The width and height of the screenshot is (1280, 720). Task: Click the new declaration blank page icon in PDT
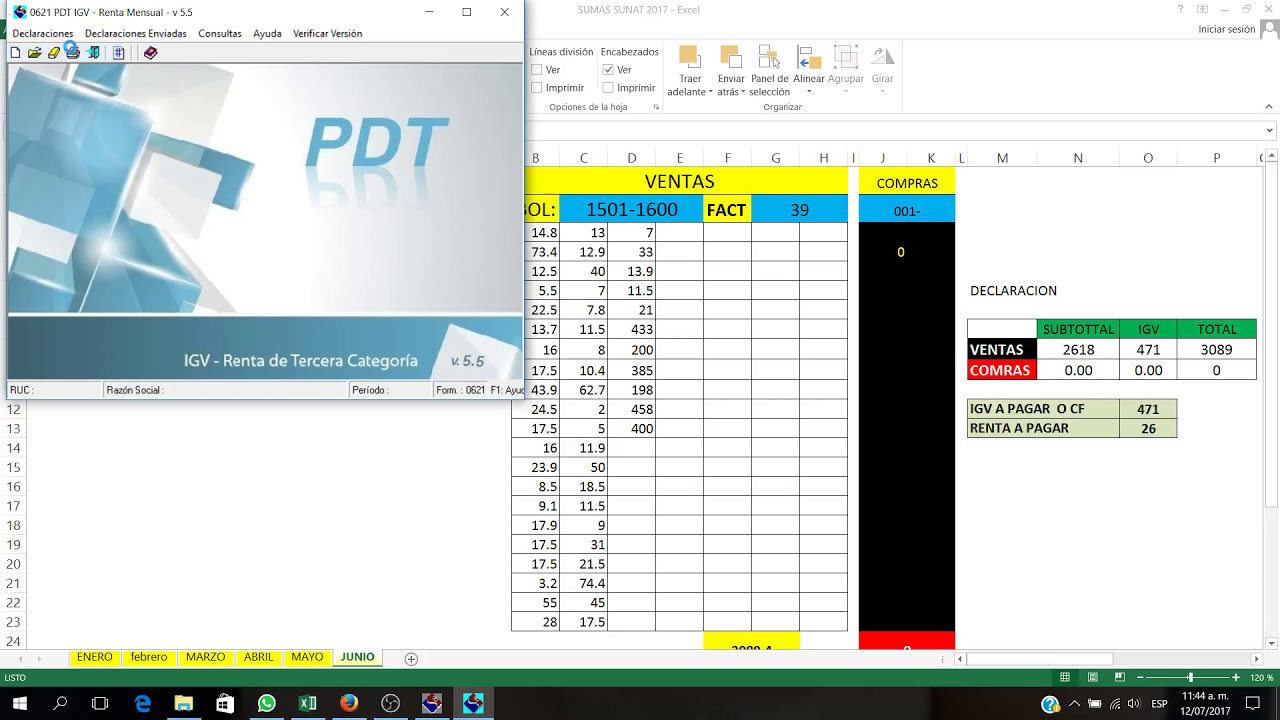[x=15, y=53]
